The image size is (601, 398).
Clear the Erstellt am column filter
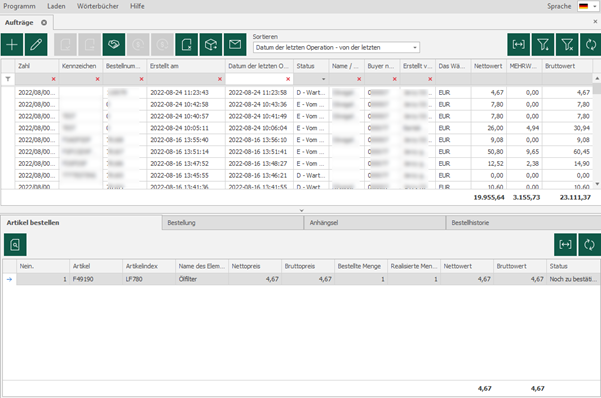point(220,79)
